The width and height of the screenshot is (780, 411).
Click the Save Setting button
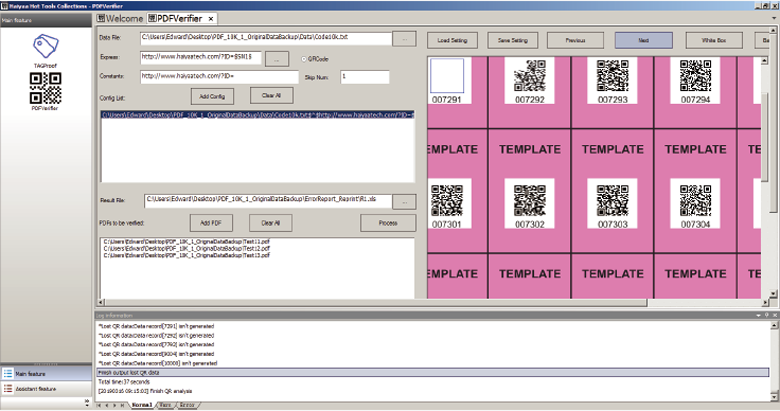coord(512,40)
